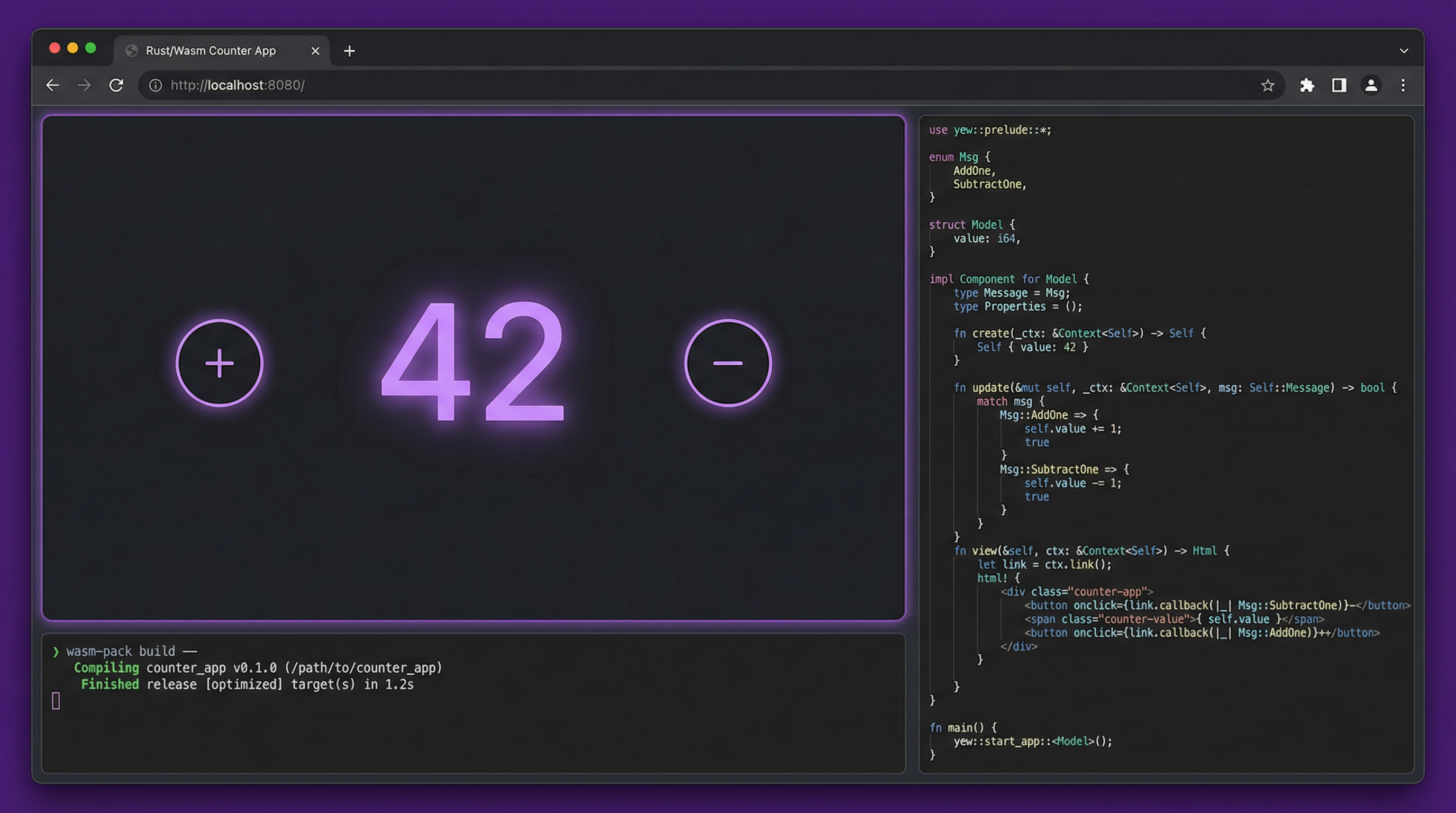The image size is (1456, 813).
Task: Open the user profile avatar
Action: [1371, 85]
